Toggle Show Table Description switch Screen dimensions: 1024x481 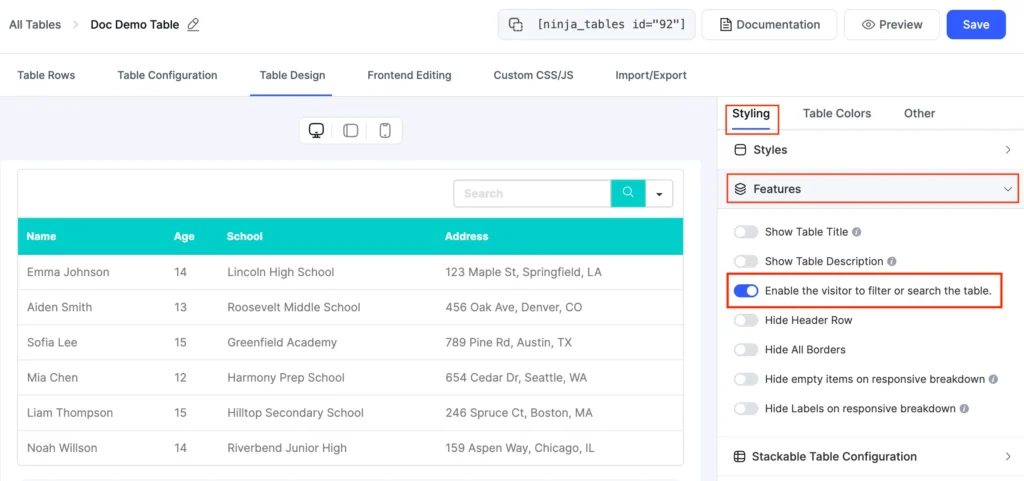point(746,261)
